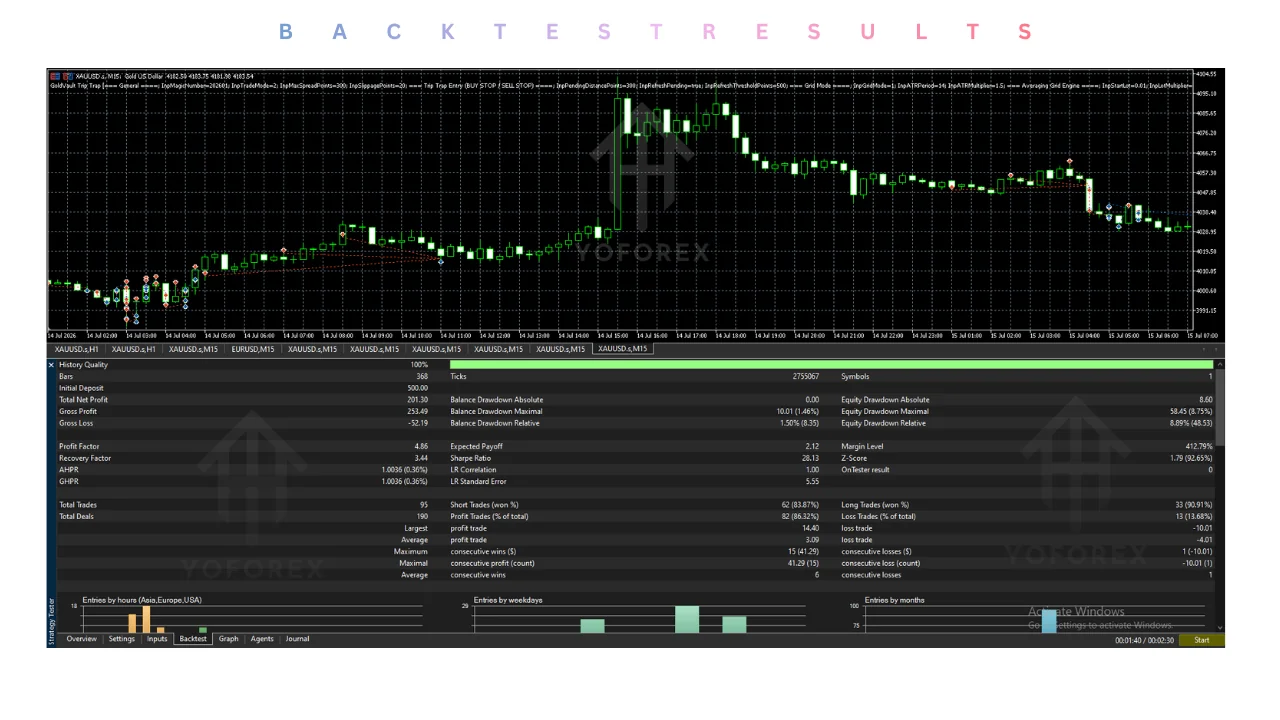This screenshot has width=1280, height=720.
Task: Open the Graph tab
Action: [229, 639]
